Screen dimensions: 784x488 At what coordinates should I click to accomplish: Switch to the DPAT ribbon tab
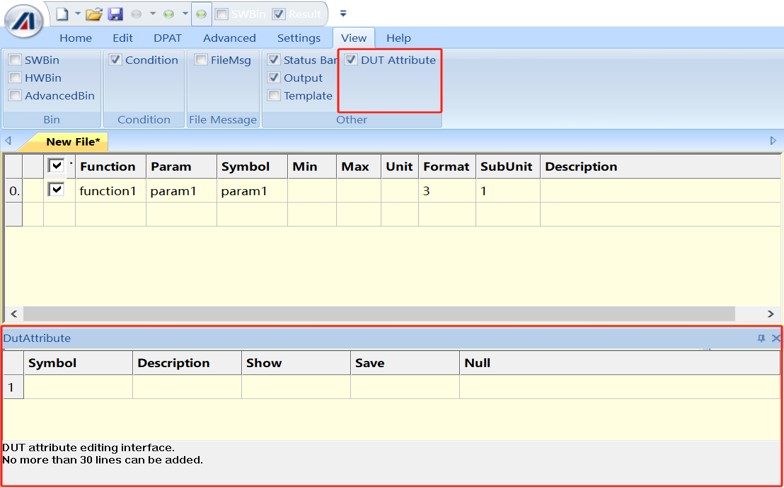(167, 38)
